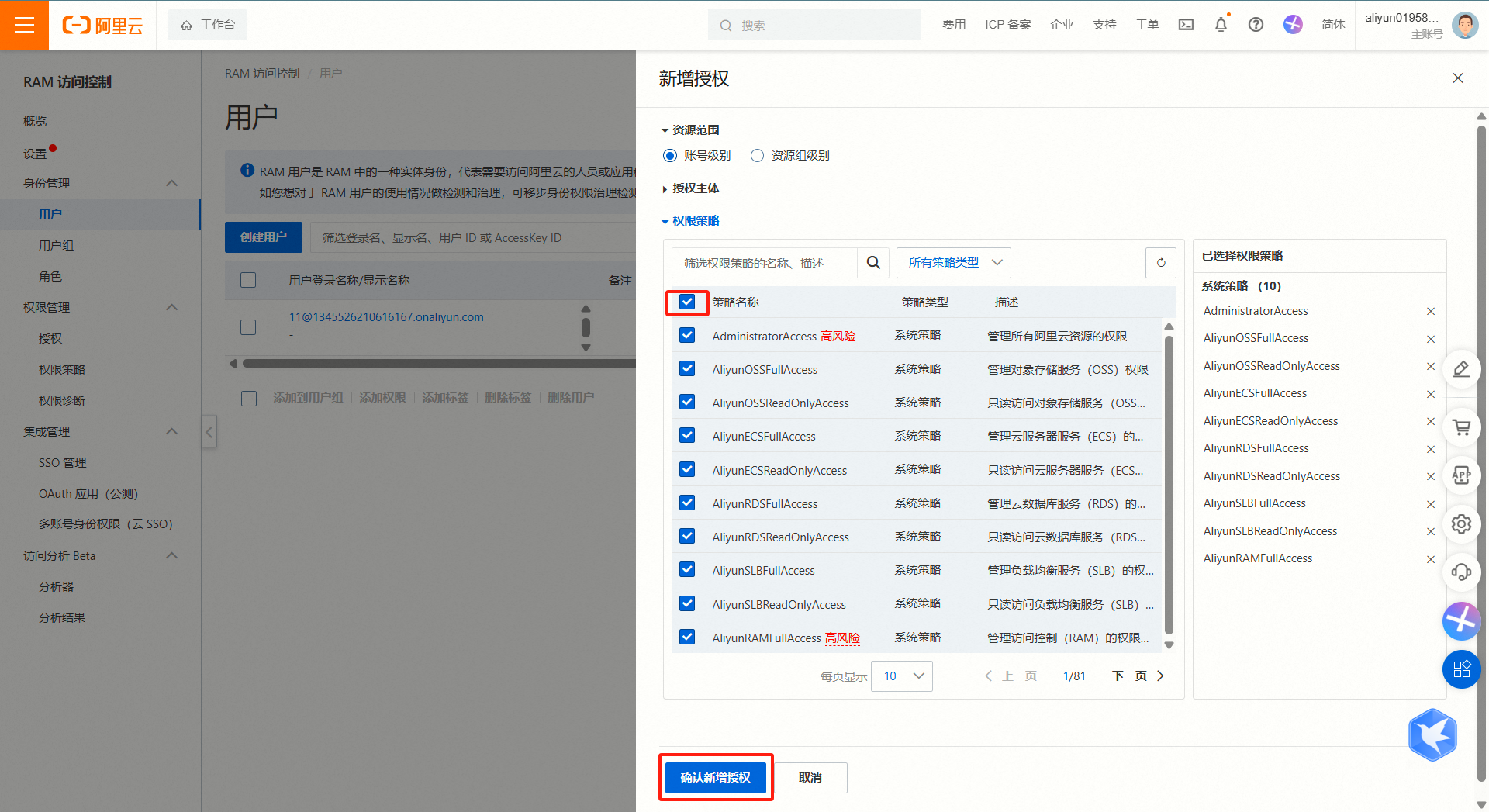The image size is (1489, 812).
Task: Collapse the left sidebar with arrow handle
Action: (x=209, y=432)
